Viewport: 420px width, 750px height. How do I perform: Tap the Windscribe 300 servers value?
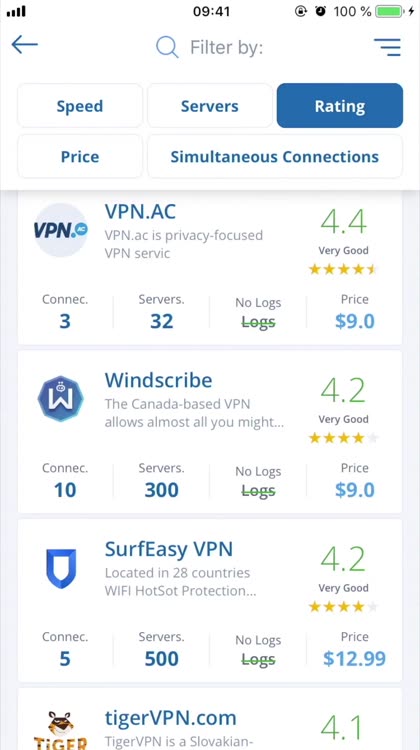(x=162, y=490)
